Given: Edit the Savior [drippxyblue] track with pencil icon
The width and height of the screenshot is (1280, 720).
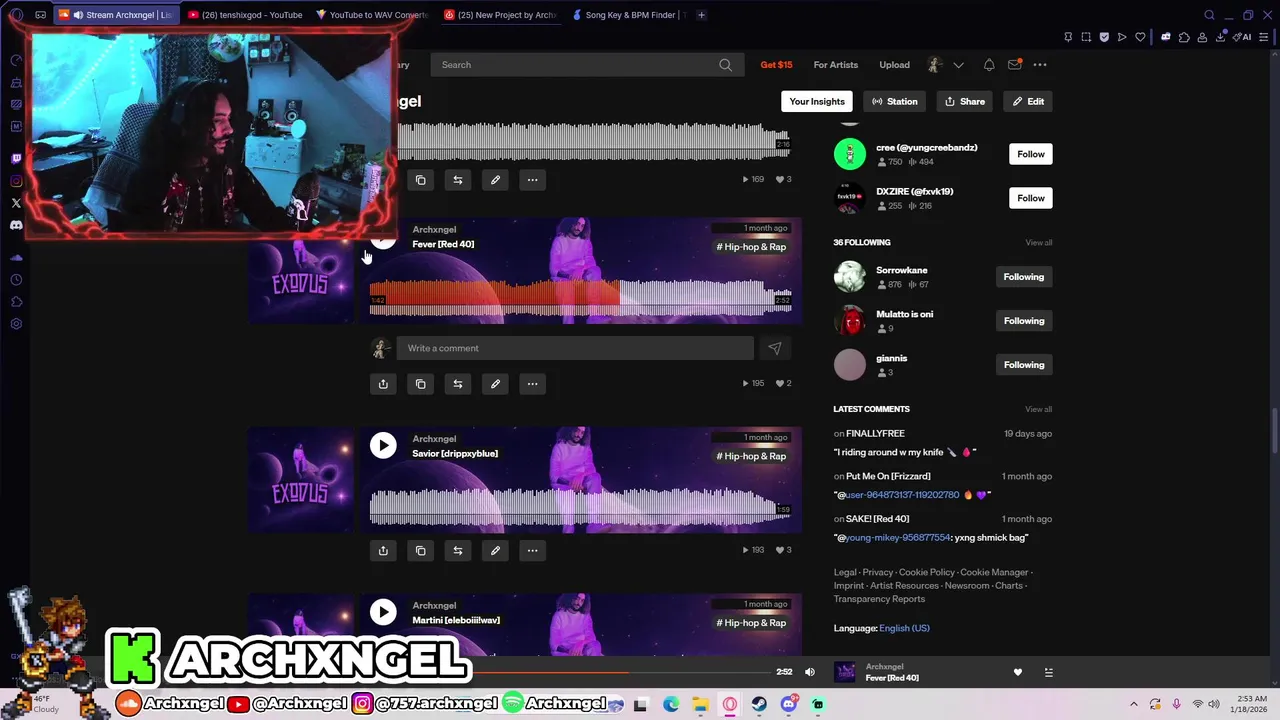Looking at the screenshot, I should [495, 551].
